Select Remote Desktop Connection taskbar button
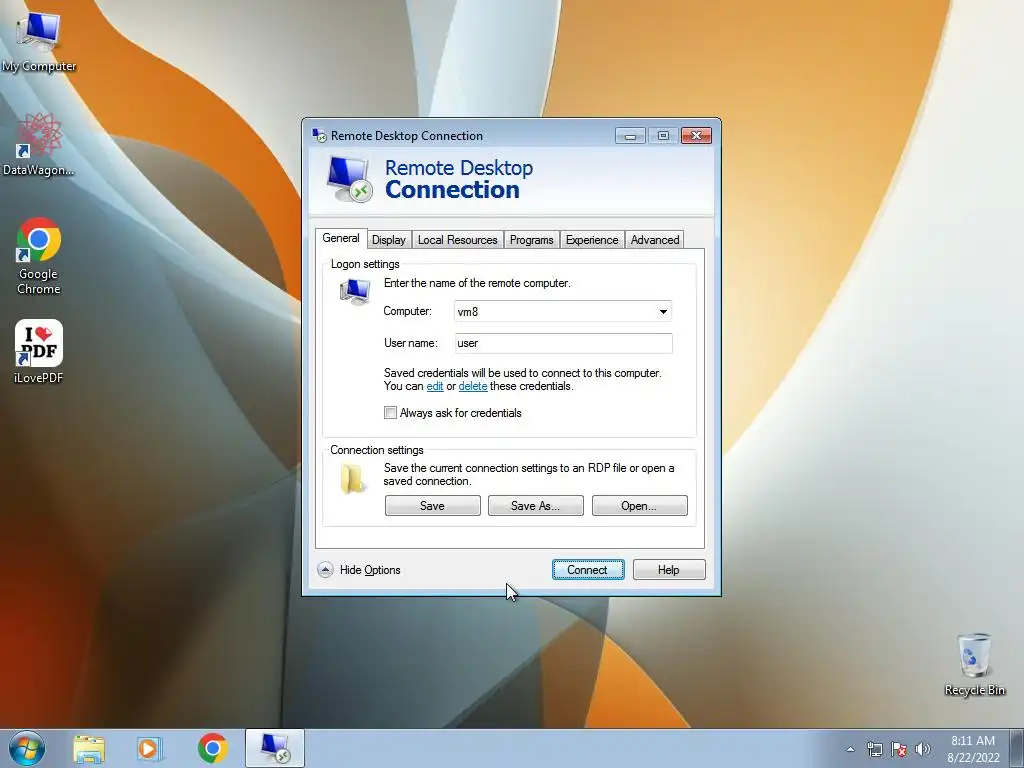Image resolution: width=1024 pixels, height=768 pixels. pyautogui.click(x=275, y=748)
